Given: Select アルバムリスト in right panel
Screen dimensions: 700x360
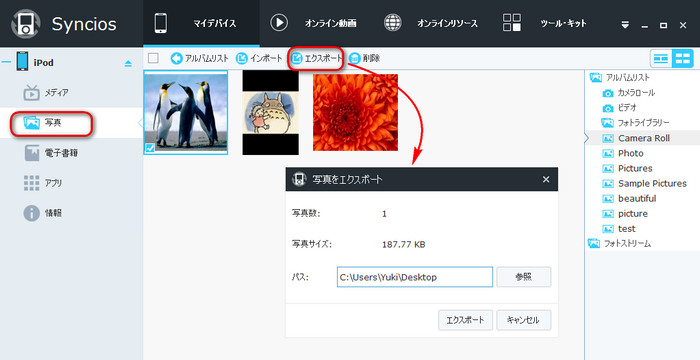Looking at the screenshot, I should click(627, 77).
